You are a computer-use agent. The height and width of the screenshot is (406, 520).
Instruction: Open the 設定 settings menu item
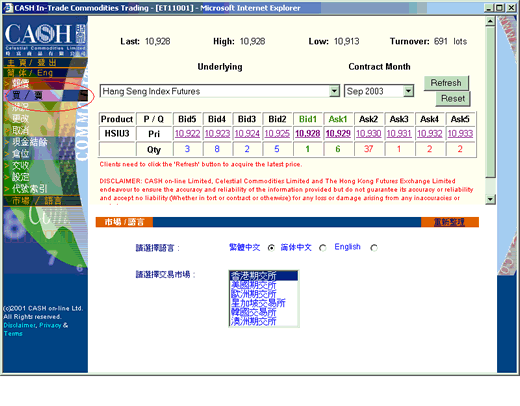pos(21,177)
